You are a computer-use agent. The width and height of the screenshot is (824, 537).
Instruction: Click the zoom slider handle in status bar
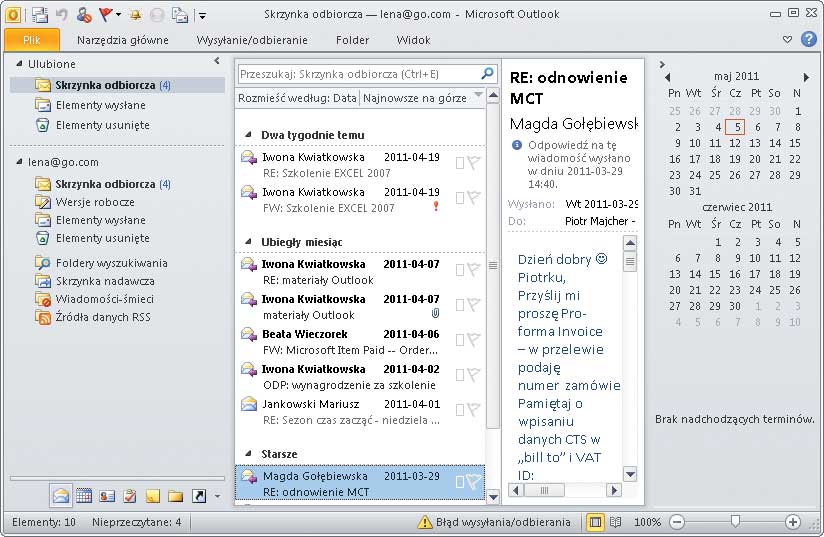tap(736, 522)
